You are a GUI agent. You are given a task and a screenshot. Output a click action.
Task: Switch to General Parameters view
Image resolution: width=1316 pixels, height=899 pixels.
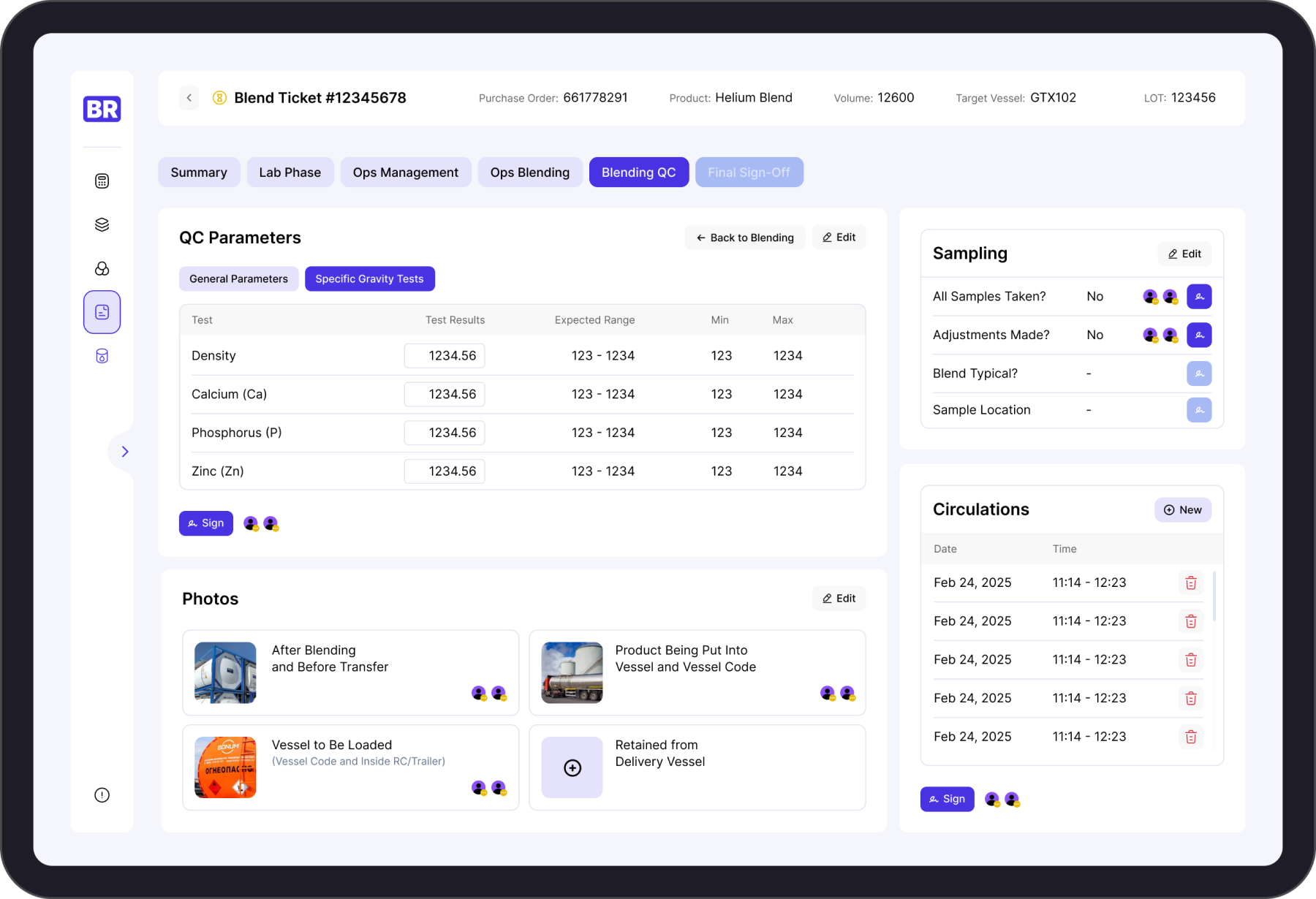pos(238,279)
